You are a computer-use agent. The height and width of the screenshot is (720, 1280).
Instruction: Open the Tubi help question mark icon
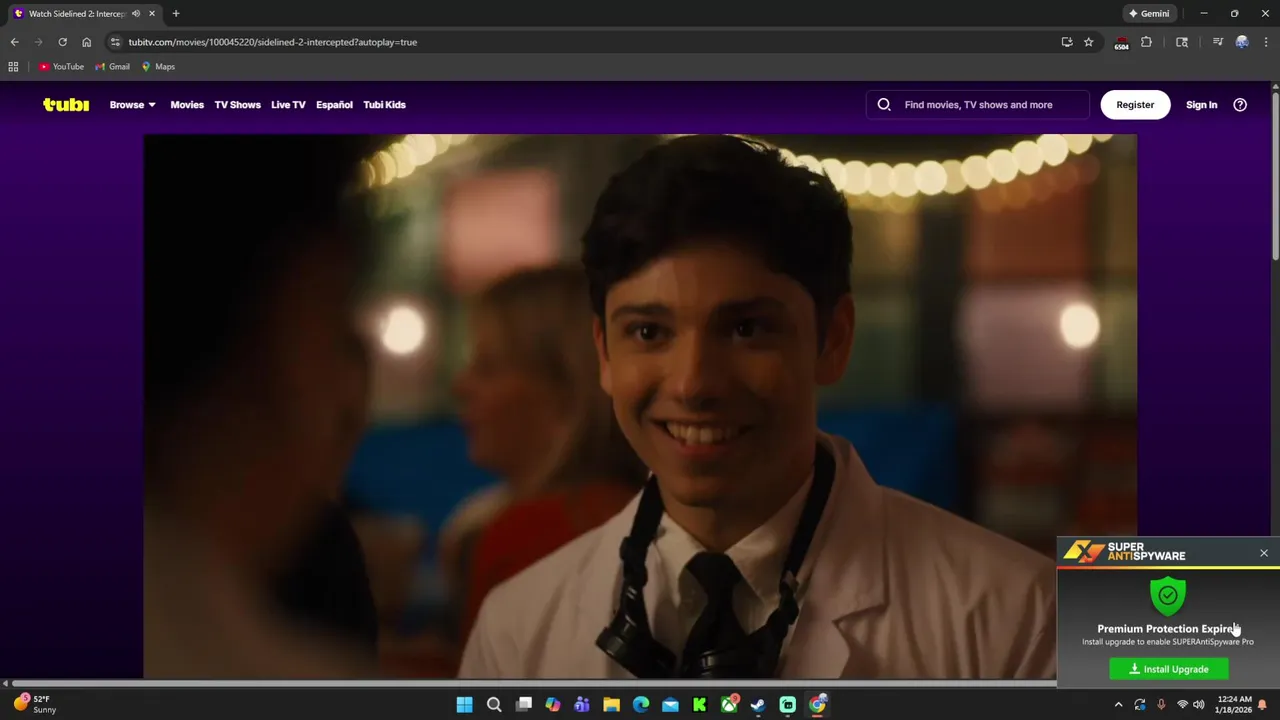tap(1240, 104)
